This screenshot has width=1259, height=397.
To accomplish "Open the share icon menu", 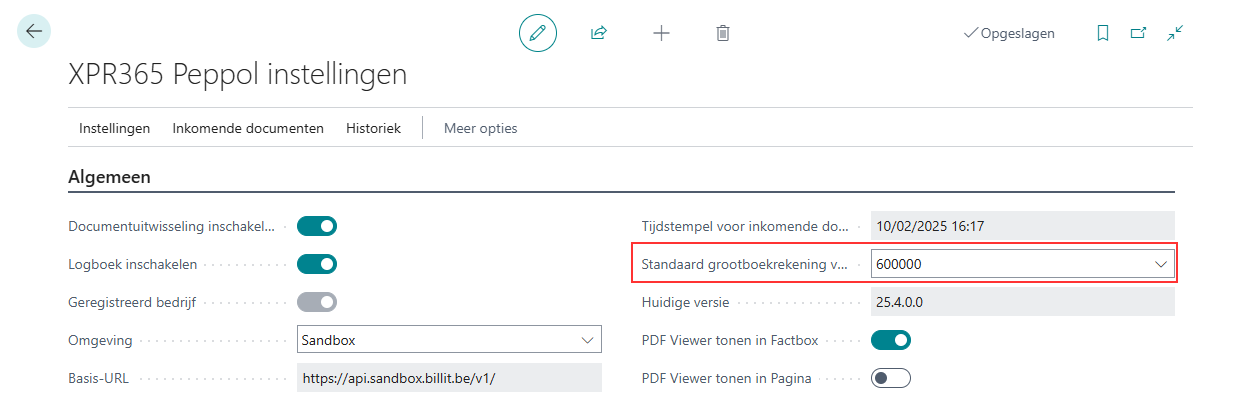I will coord(599,33).
